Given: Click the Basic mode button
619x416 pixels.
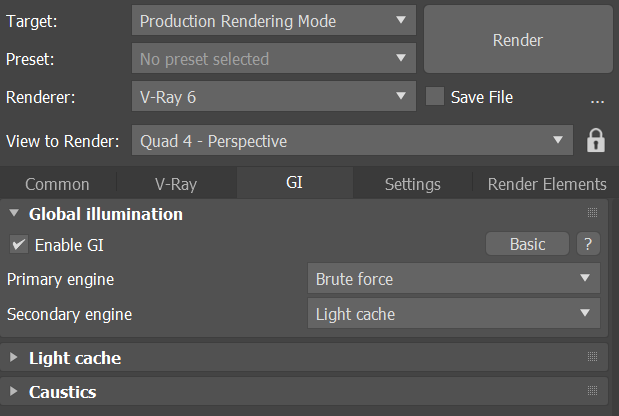Looking at the screenshot, I should pos(527,244).
